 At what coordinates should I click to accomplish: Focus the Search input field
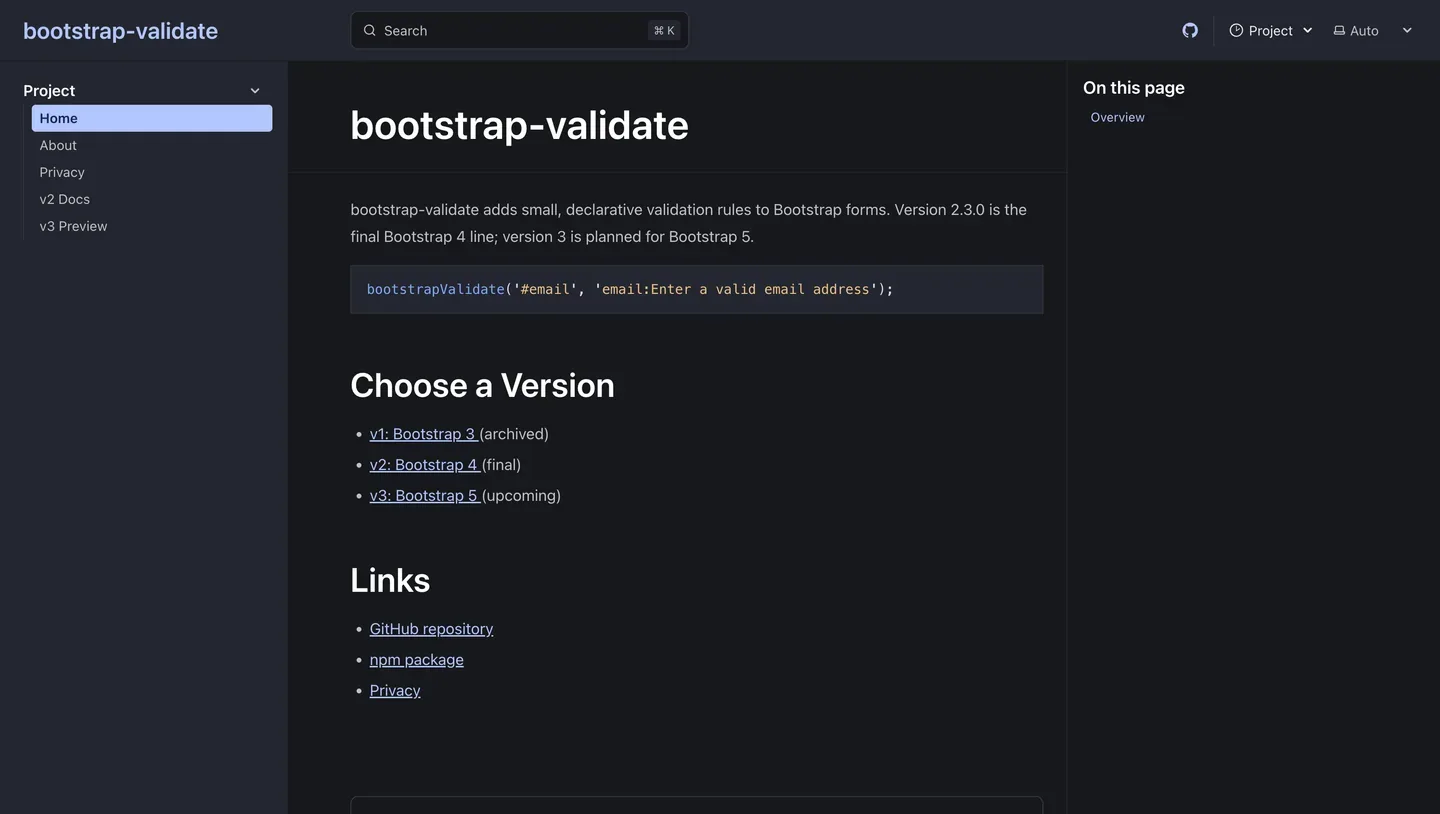click(519, 30)
